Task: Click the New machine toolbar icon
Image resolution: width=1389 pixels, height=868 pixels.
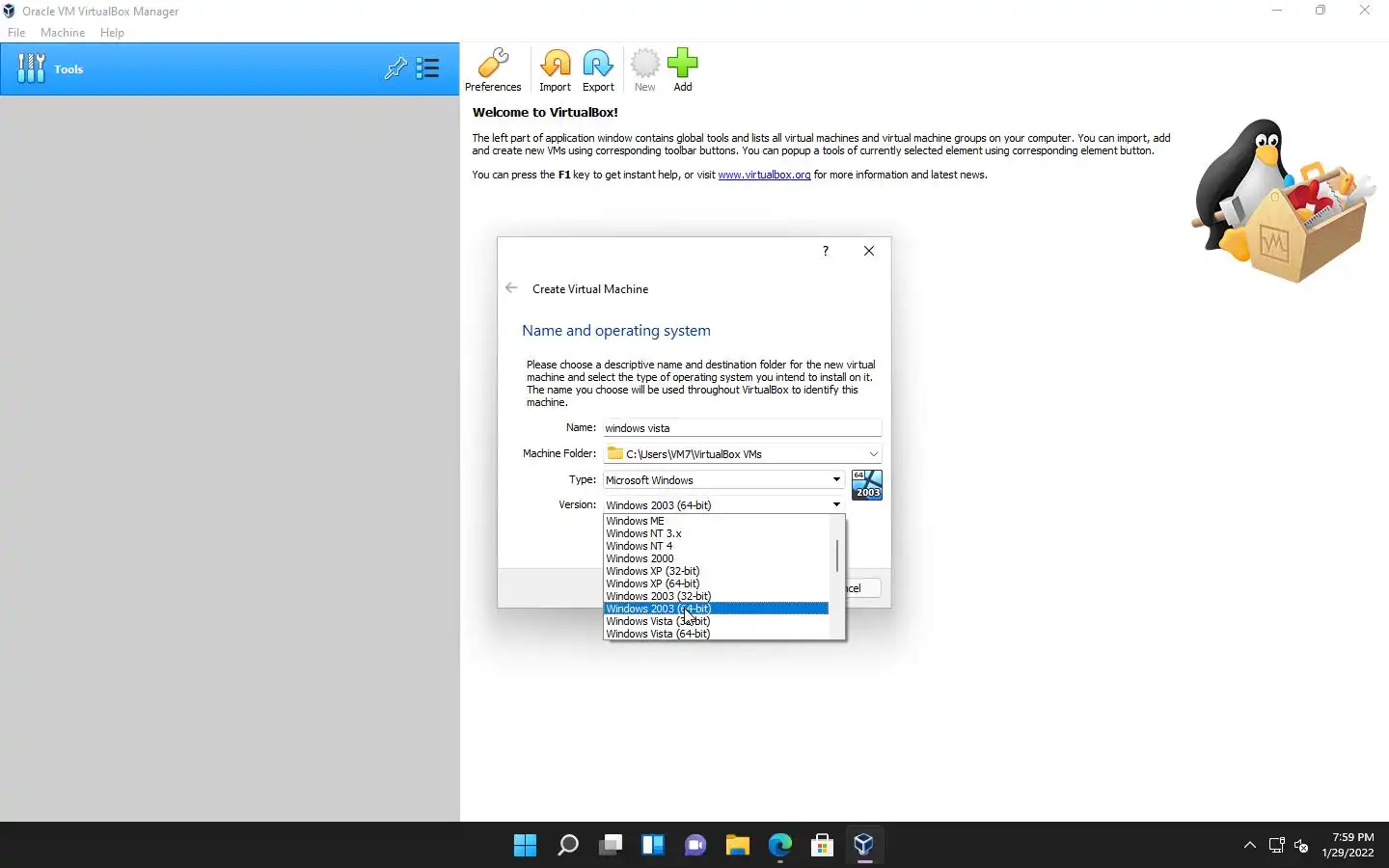Action: point(644,69)
